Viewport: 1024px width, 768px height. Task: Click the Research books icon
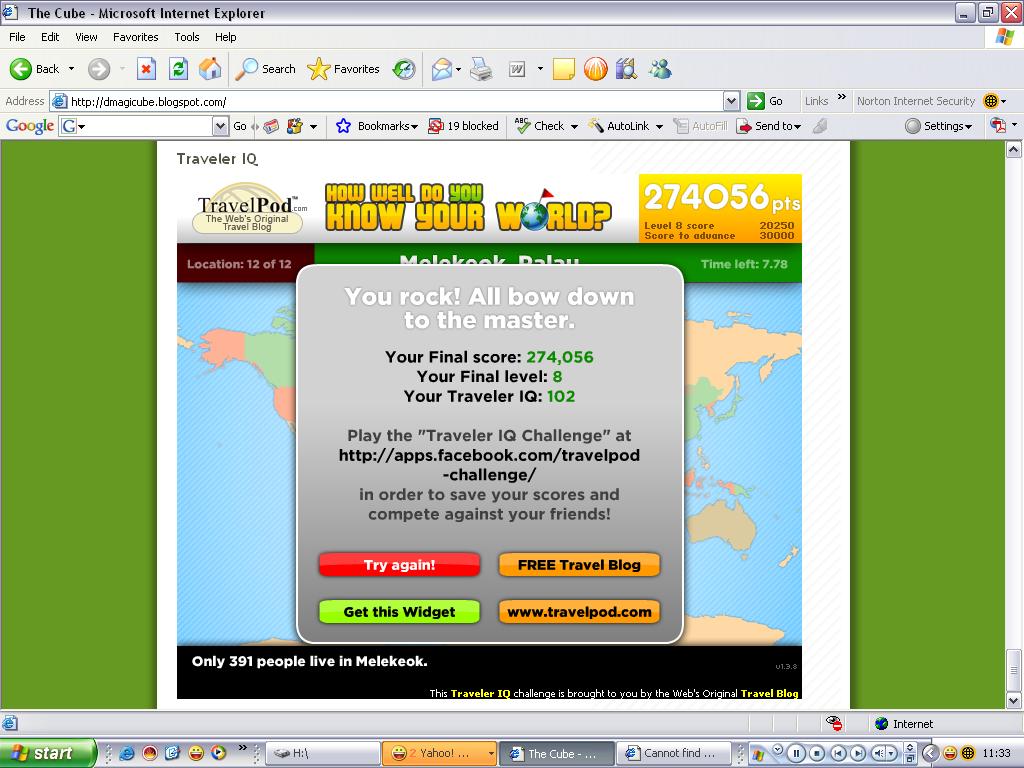(626, 69)
